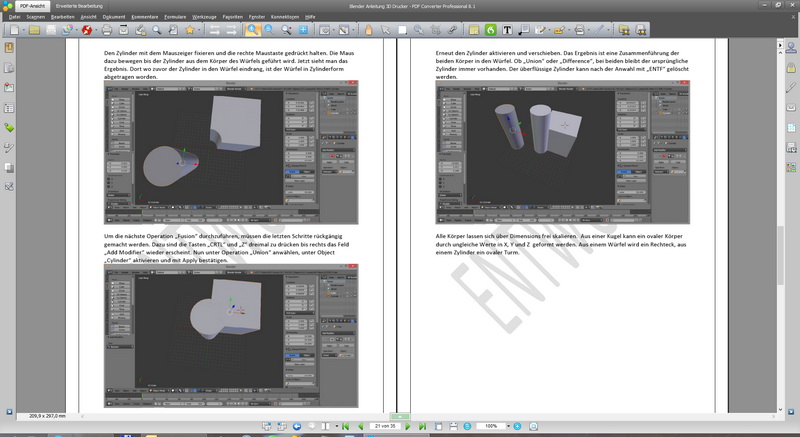Send document via the email envelope icon
800x437 pixels.
click(x=123, y=30)
